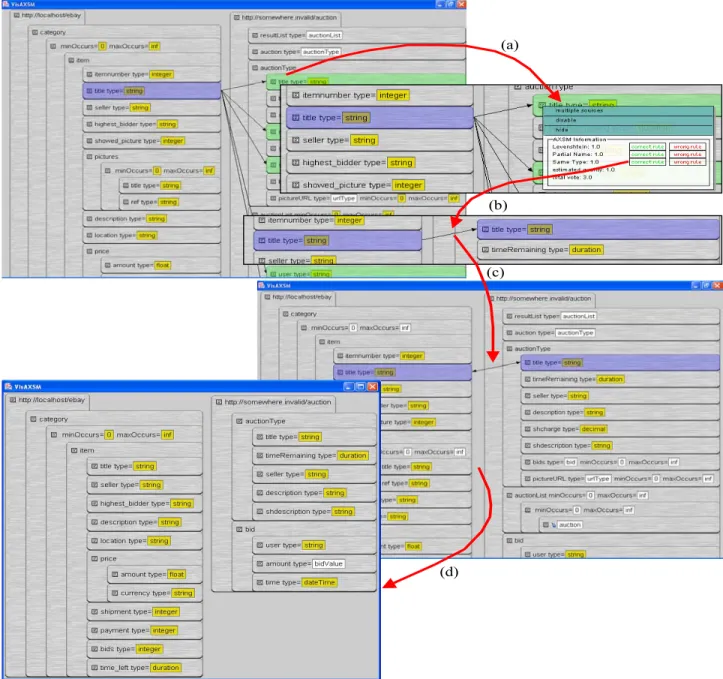
Task: Click seller node icon under auctionType, window (c)
Action: [527, 396]
